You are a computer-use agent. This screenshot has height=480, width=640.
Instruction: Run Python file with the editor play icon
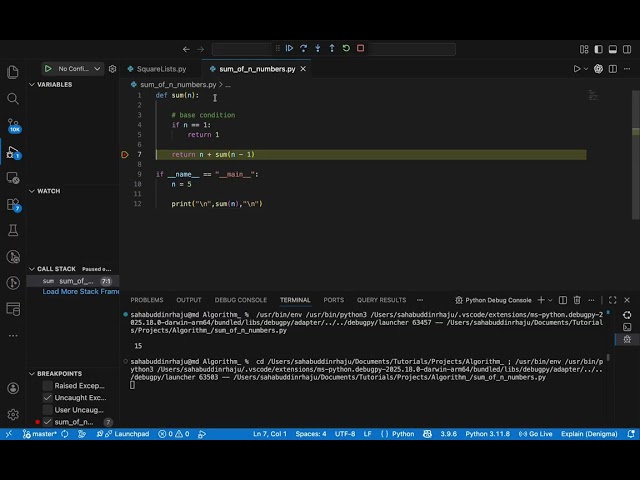tap(576, 69)
